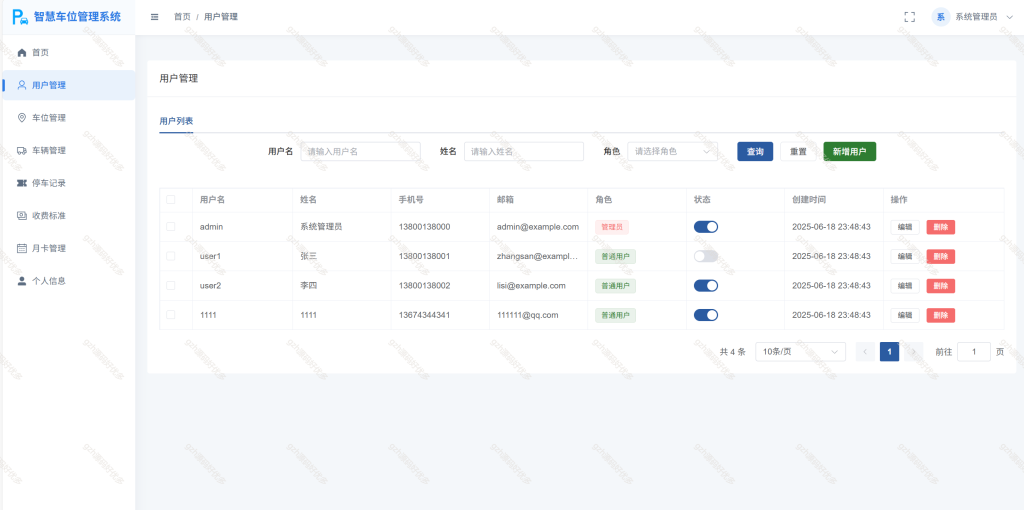Click the 重置 reset button

(x=798, y=151)
